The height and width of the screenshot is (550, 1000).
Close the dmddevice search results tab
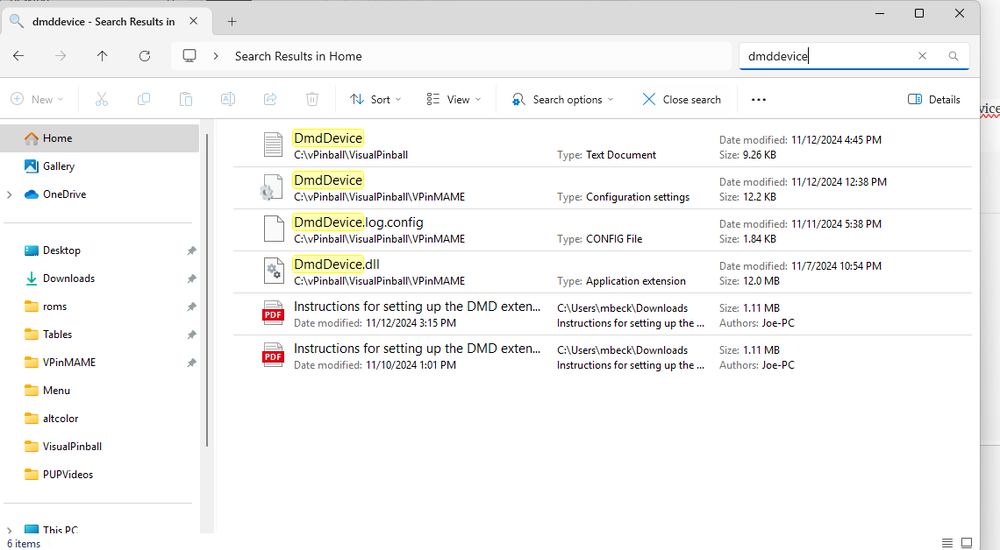click(x=193, y=21)
